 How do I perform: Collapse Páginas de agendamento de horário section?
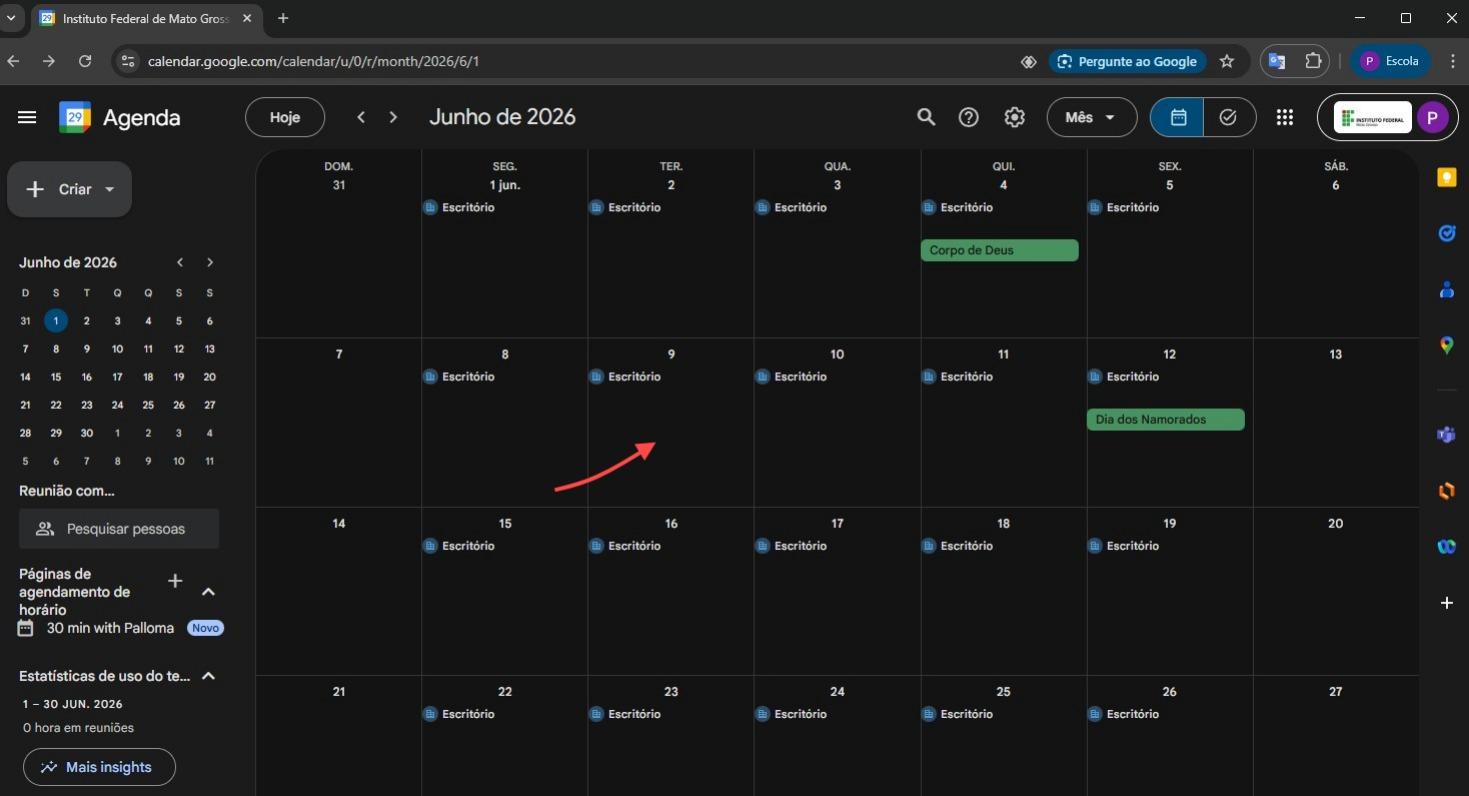208,592
